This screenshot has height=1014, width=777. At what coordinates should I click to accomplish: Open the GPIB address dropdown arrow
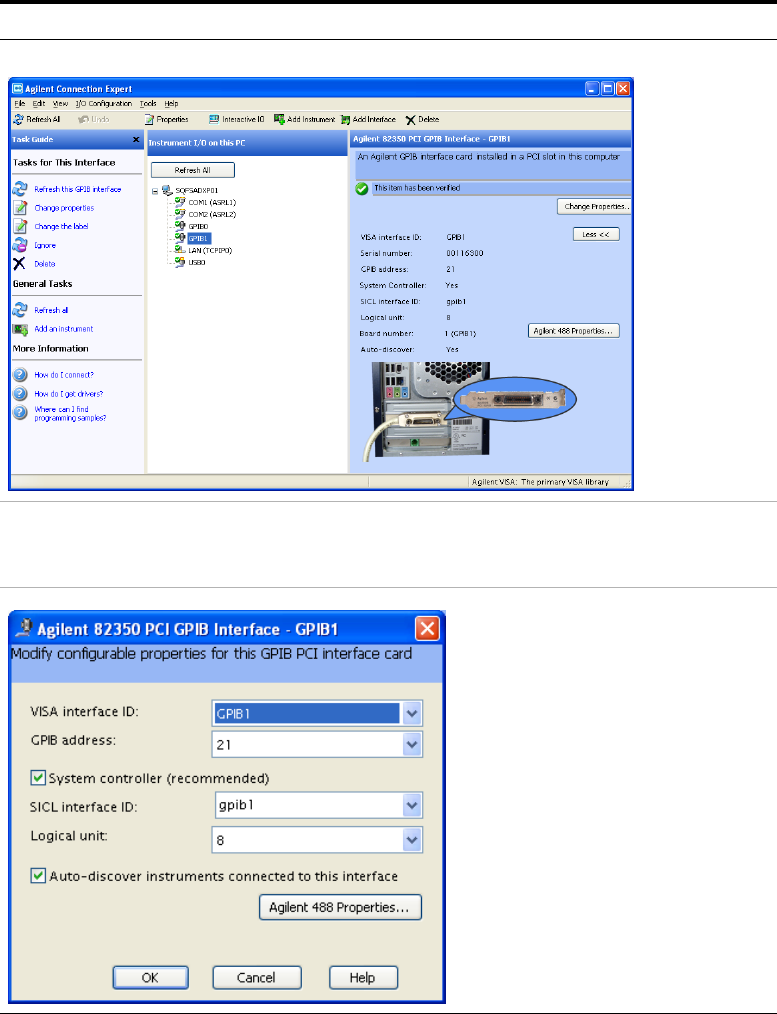(412, 744)
